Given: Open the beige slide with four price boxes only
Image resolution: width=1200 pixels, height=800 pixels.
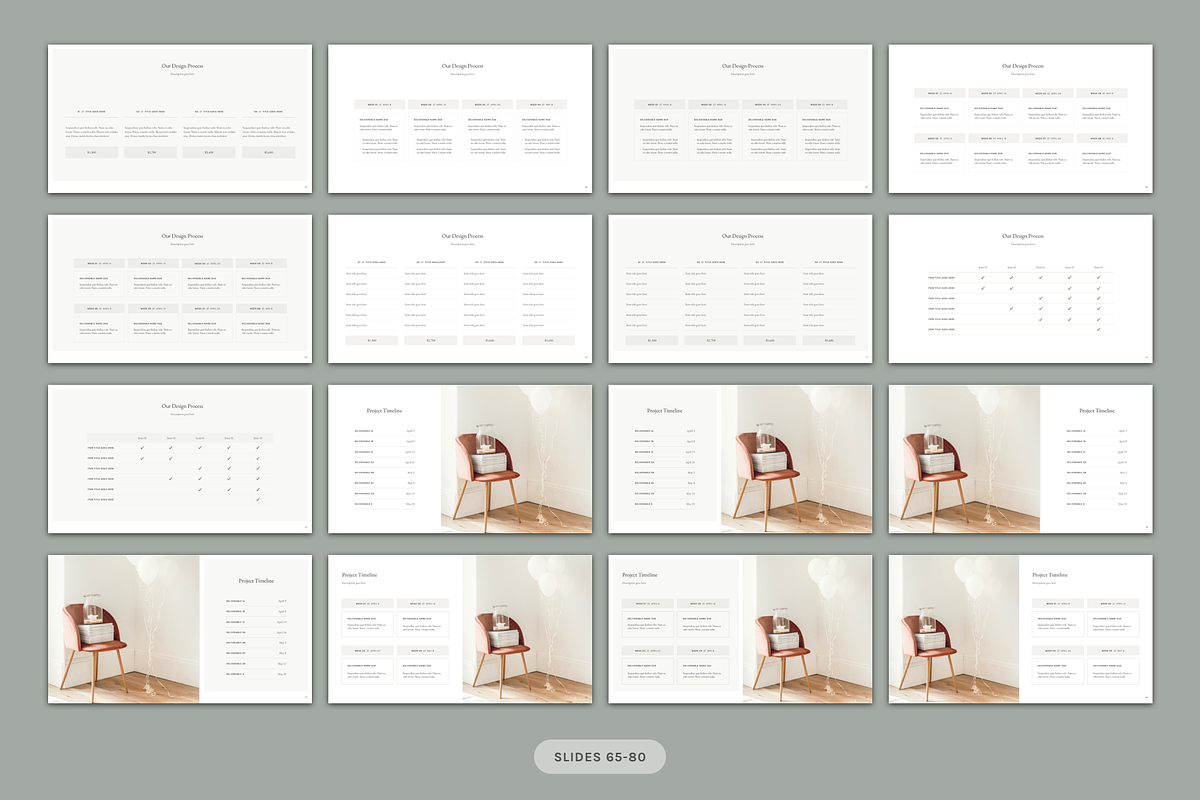Looking at the screenshot, I should coord(180,119).
